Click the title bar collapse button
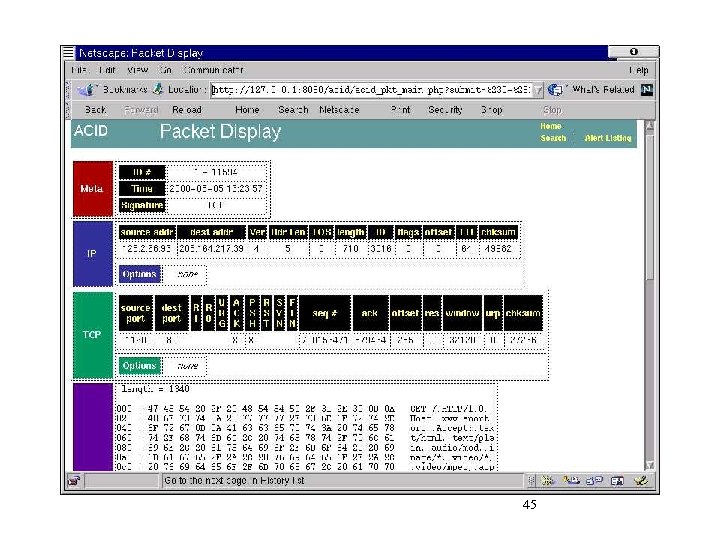 634,52
